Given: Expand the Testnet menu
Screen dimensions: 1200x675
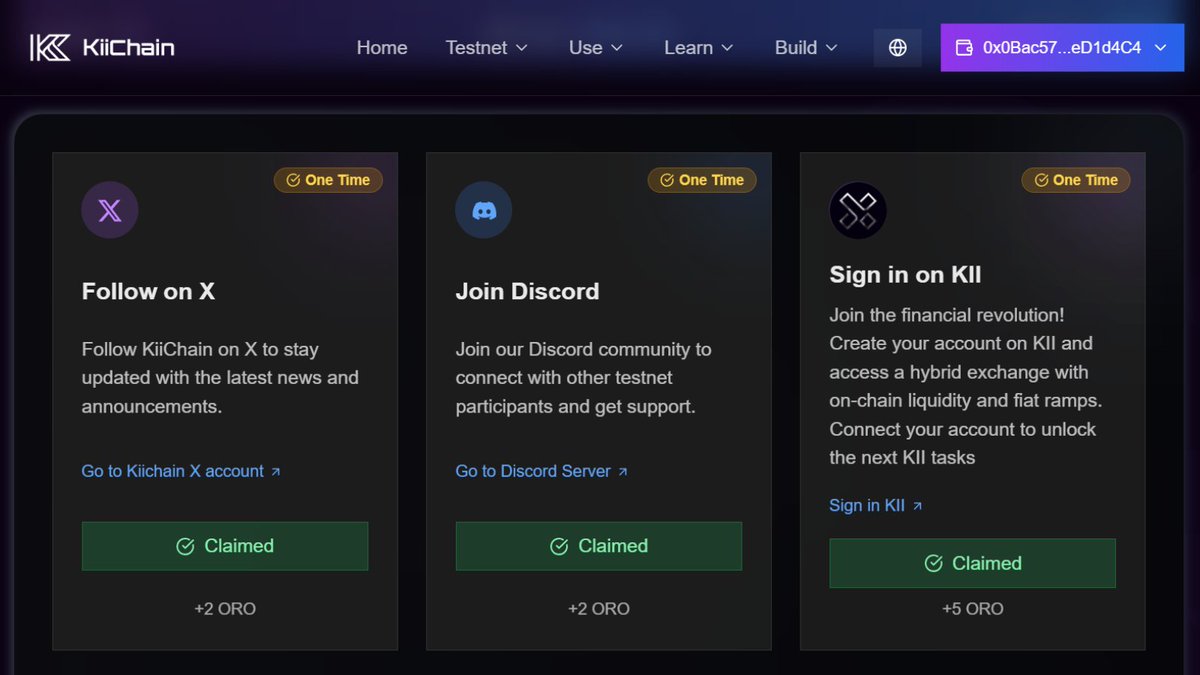Looking at the screenshot, I should click(x=487, y=47).
